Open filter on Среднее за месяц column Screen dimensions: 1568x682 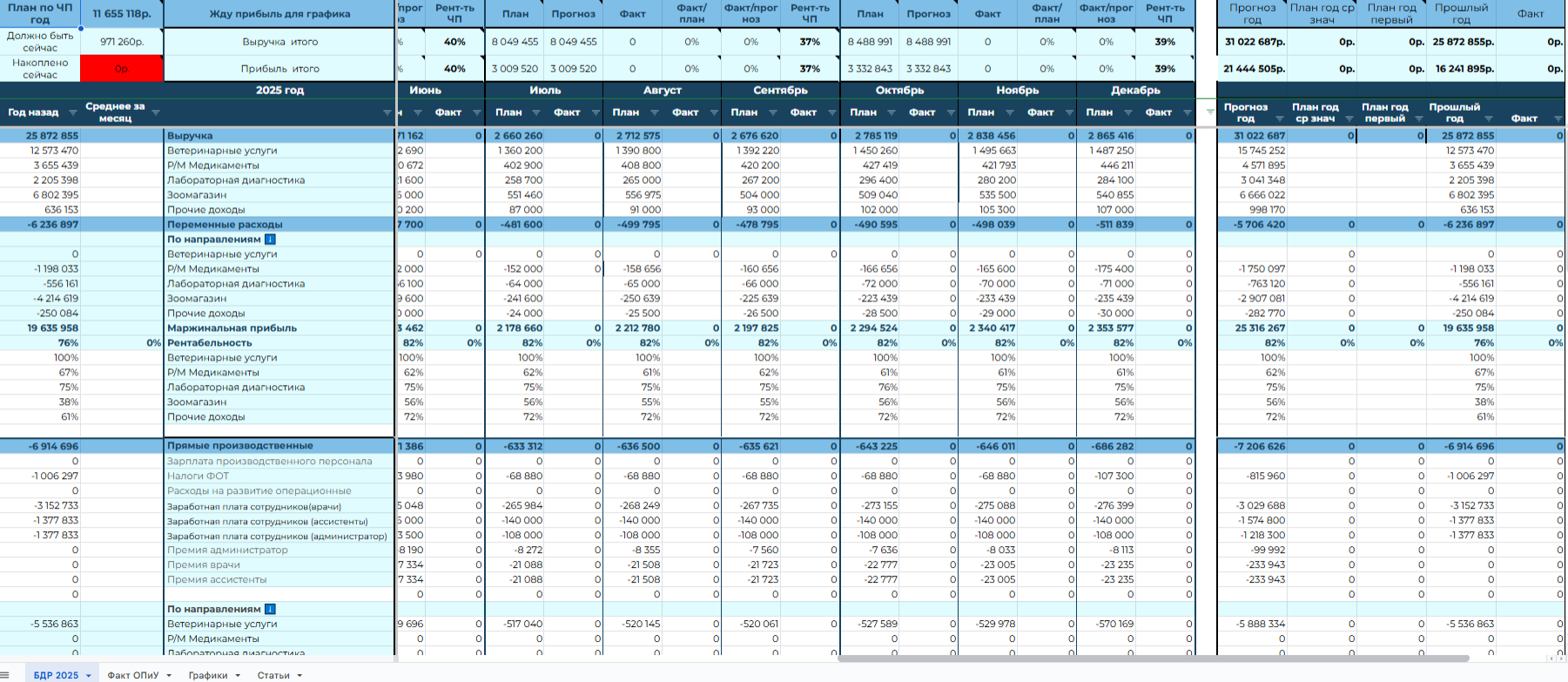coord(156,112)
